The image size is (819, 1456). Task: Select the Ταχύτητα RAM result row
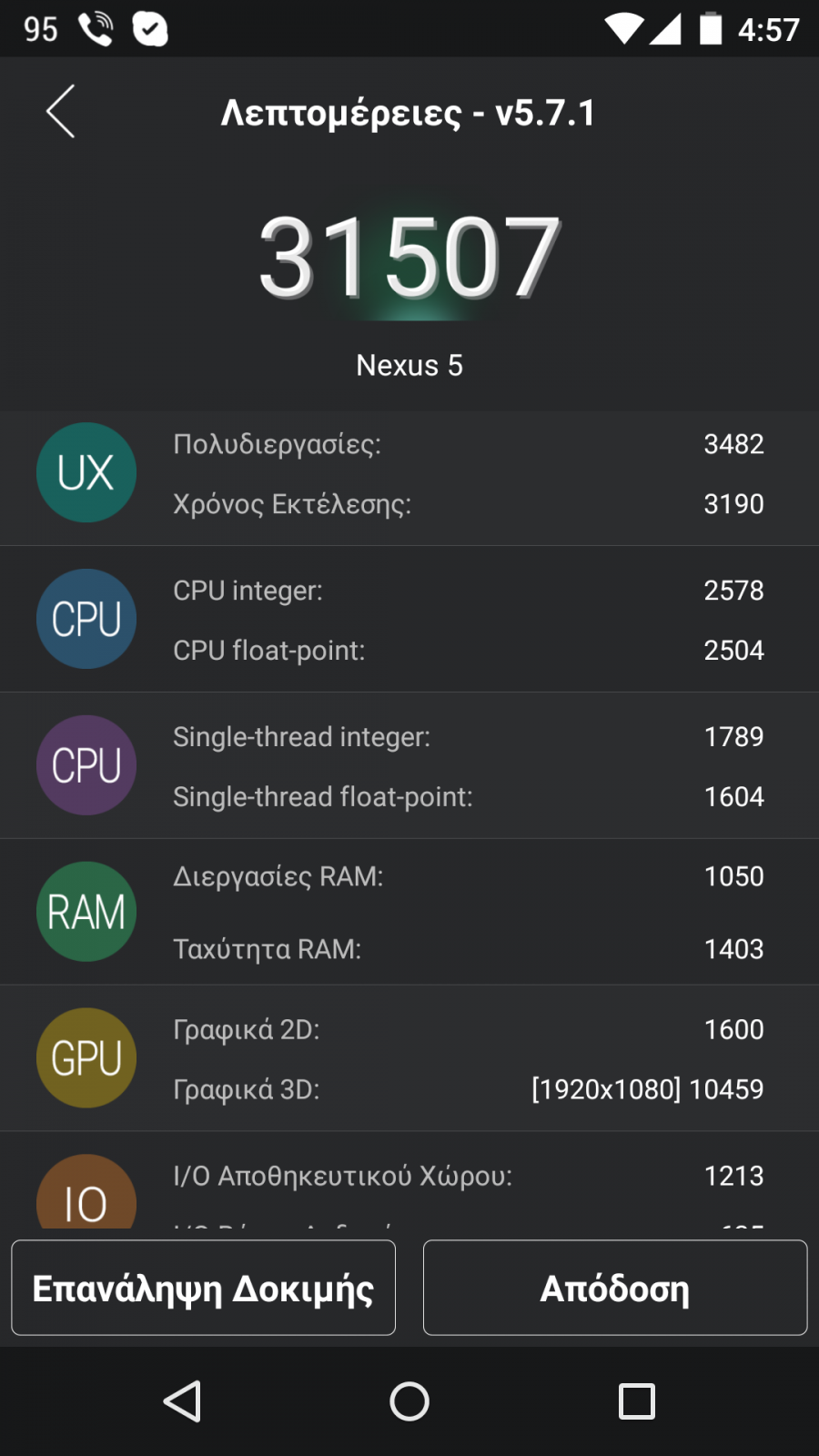pyautogui.click(x=469, y=949)
